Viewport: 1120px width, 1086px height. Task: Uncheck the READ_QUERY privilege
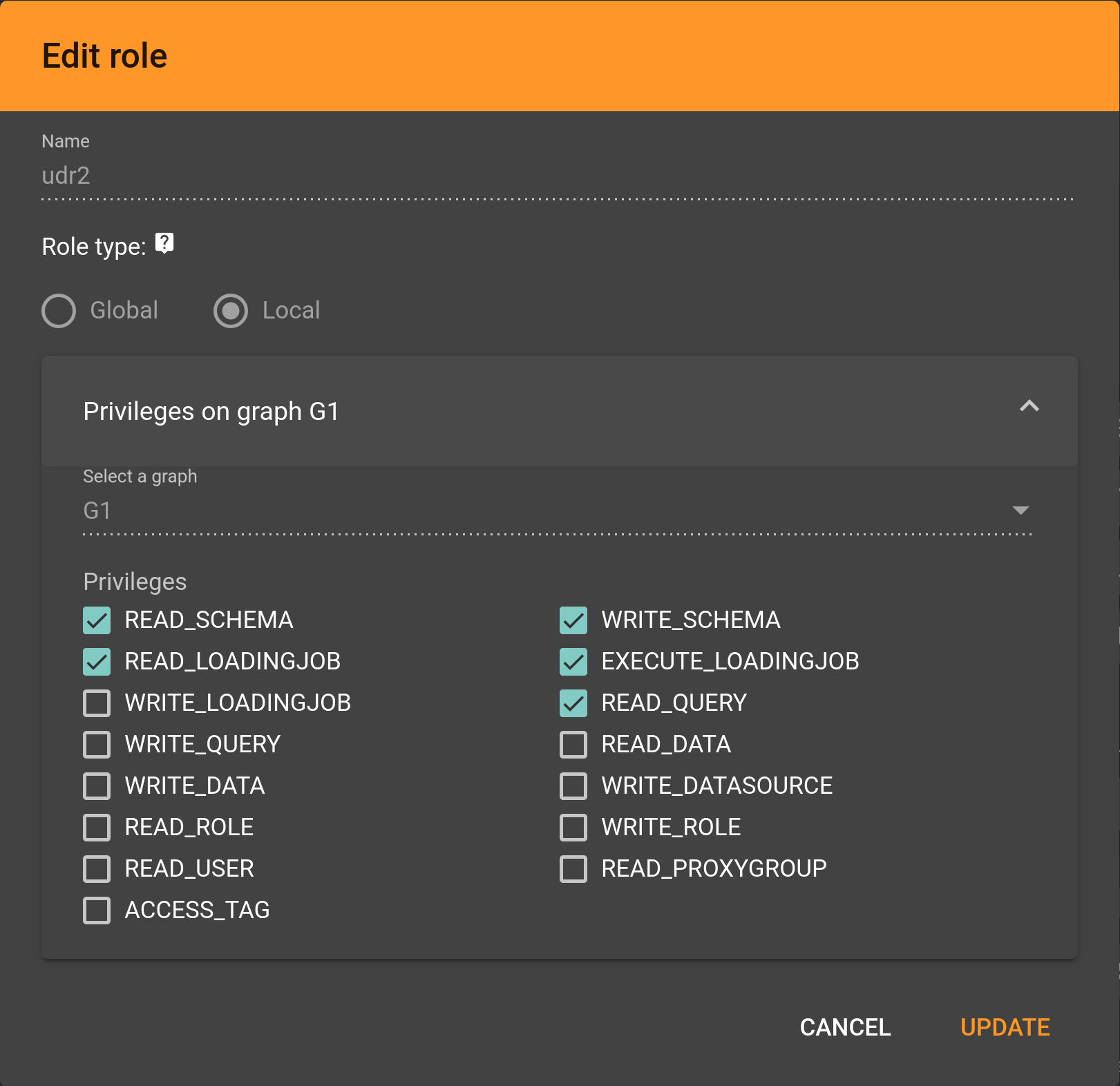(573, 703)
